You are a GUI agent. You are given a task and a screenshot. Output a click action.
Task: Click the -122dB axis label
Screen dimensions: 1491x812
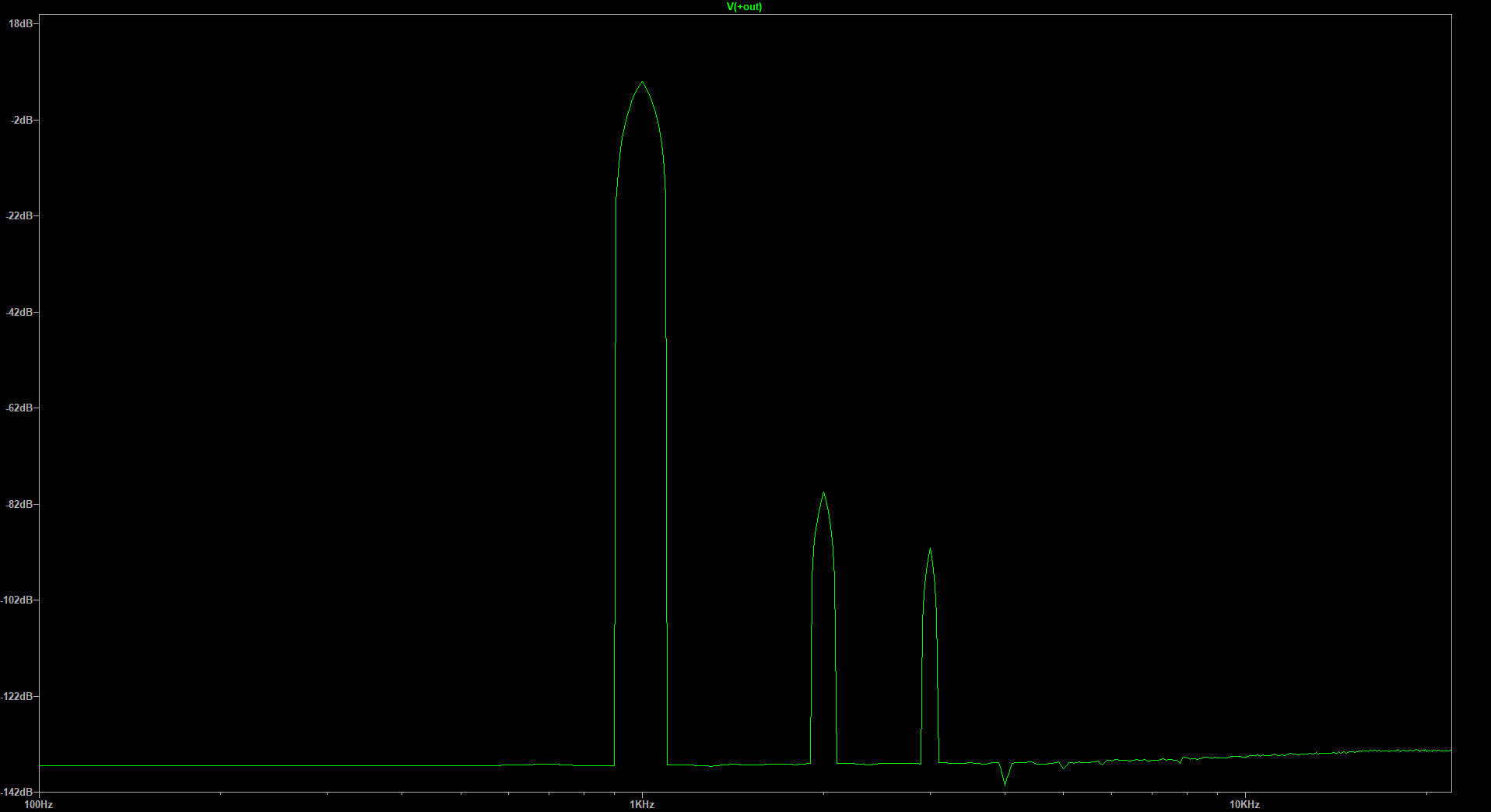click(x=17, y=696)
